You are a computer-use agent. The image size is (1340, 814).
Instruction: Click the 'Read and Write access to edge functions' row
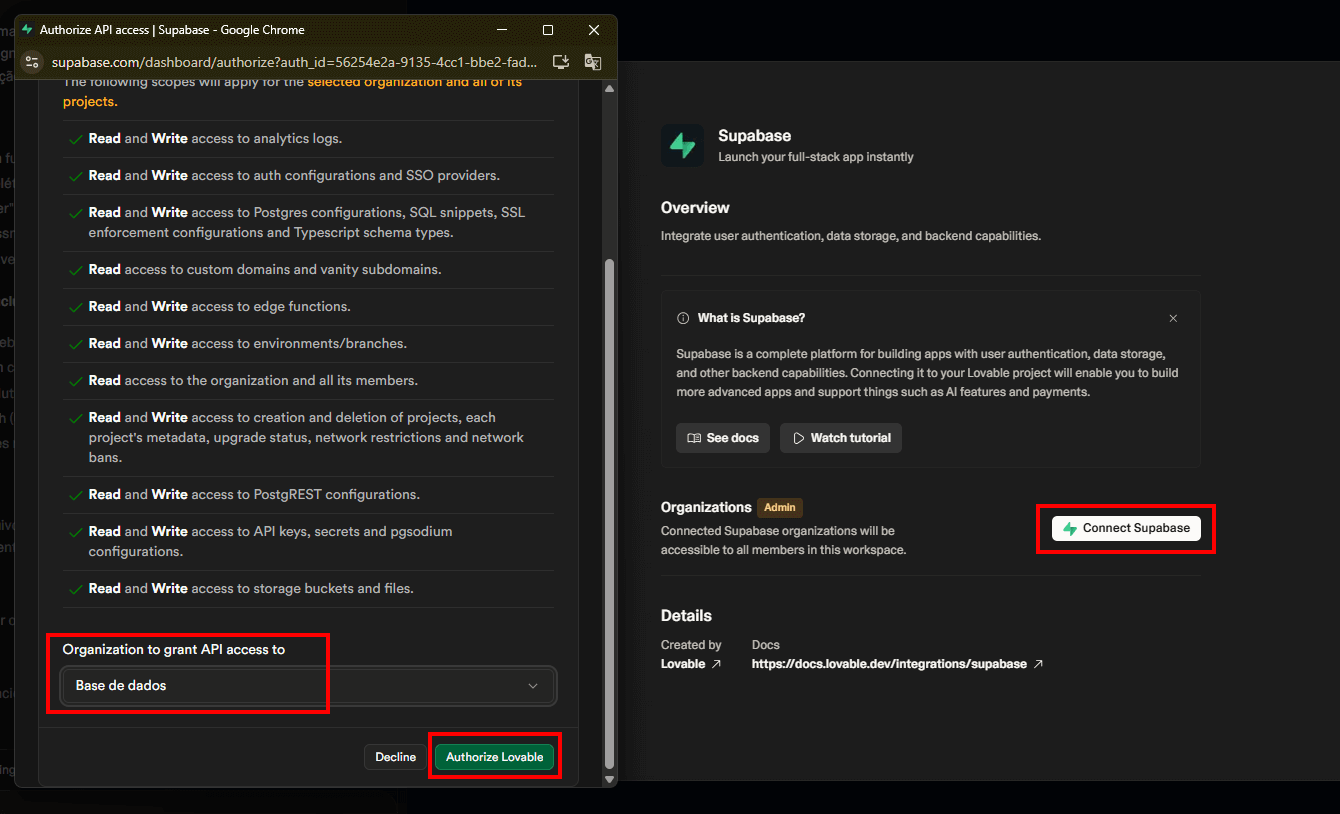[308, 307]
